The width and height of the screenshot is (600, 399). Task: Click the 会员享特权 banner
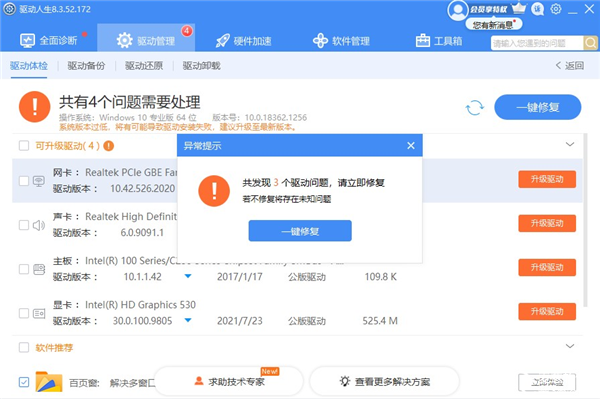point(489,9)
